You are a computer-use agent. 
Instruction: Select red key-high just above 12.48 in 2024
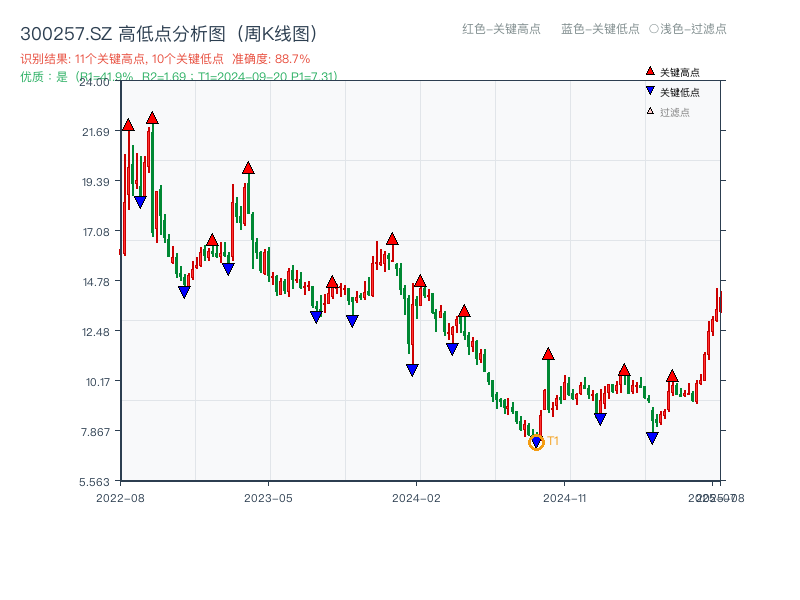(x=464, y=311)
